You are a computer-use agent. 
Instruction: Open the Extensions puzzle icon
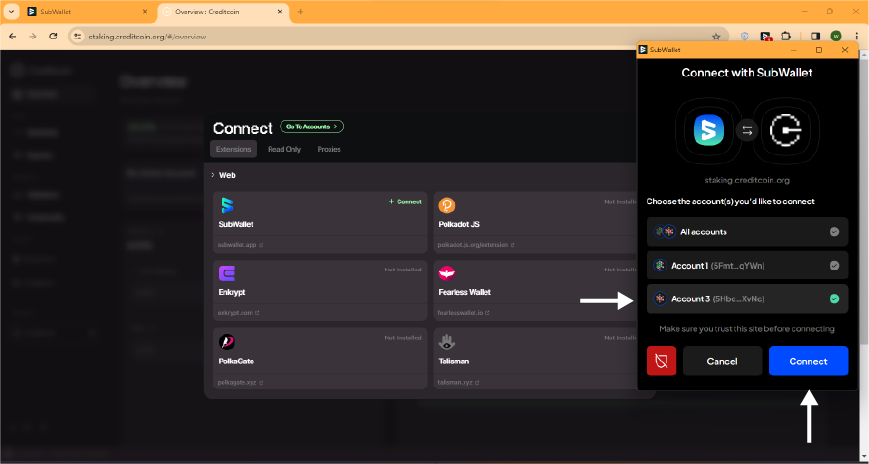click(786, 36)
